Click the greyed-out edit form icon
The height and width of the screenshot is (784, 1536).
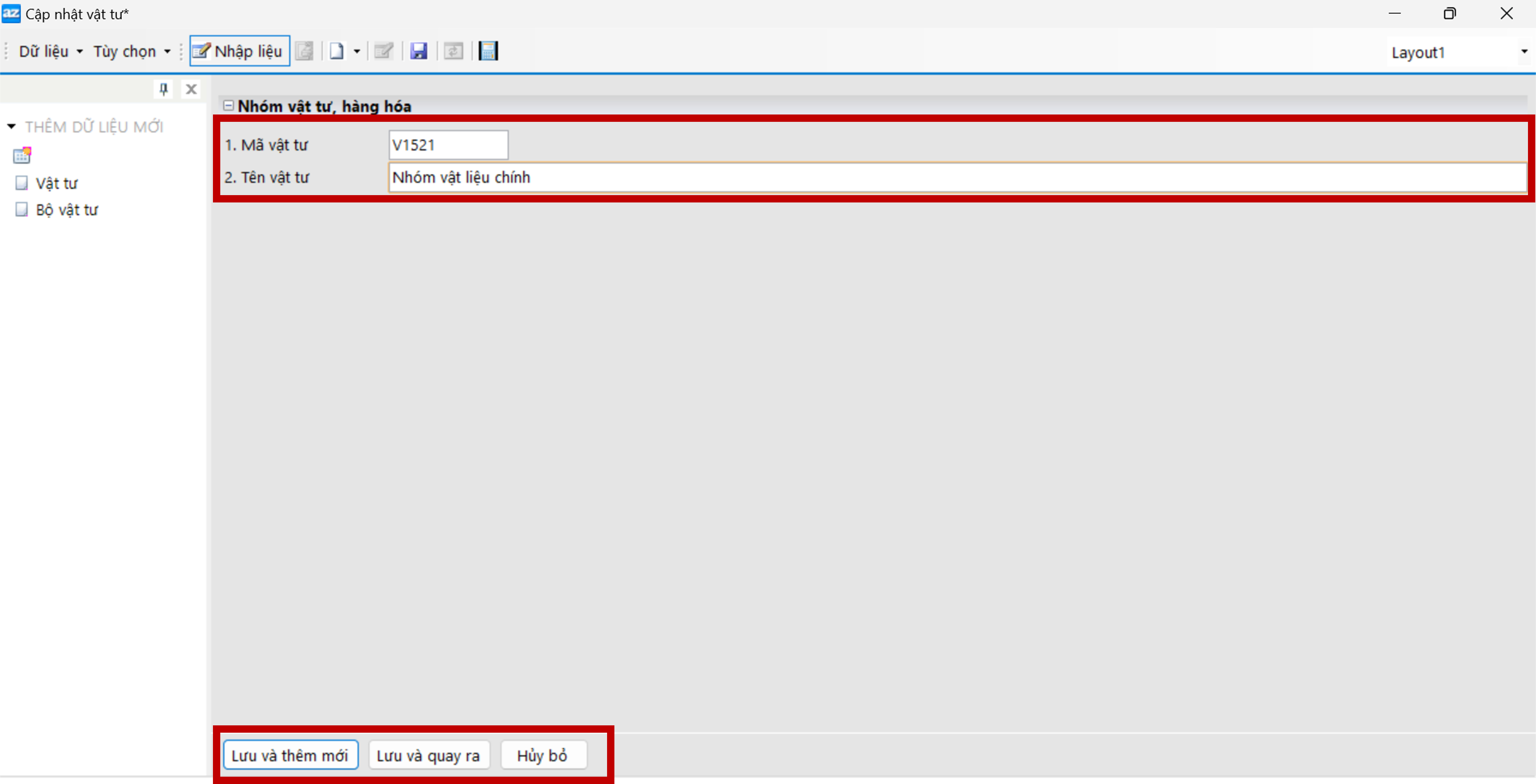[x=383, y=51]
